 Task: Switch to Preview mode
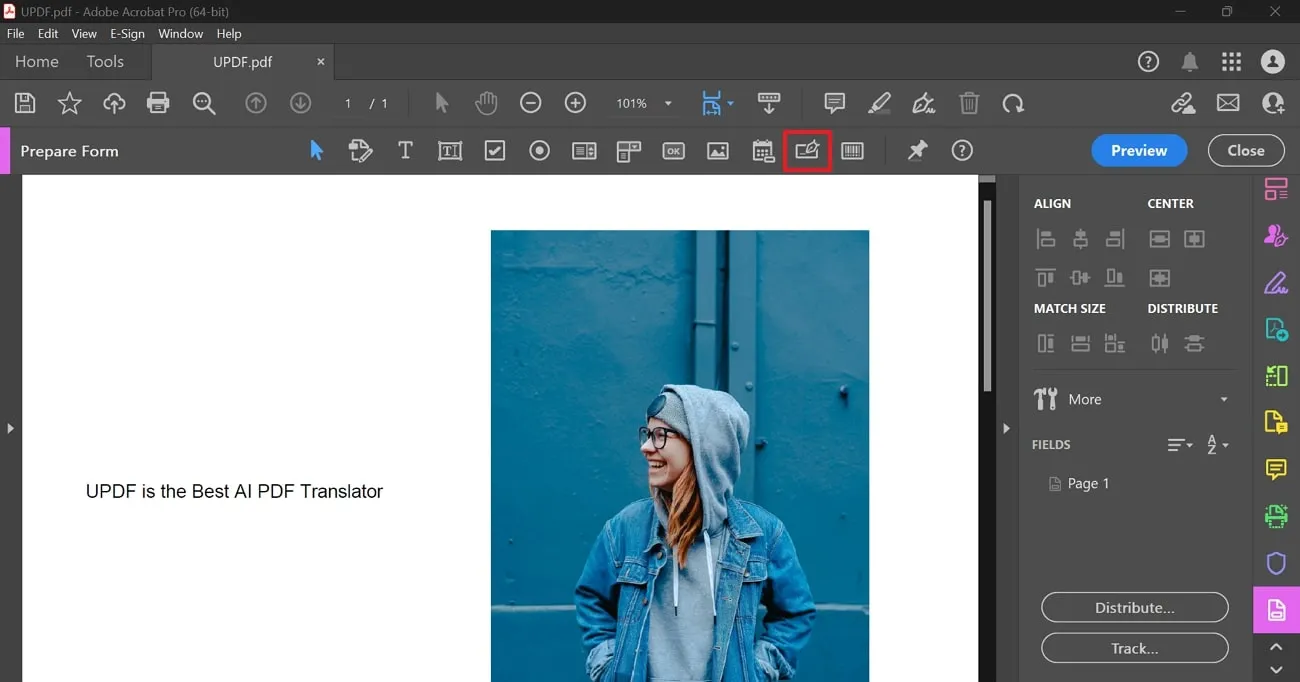[x=1139, y=150]
